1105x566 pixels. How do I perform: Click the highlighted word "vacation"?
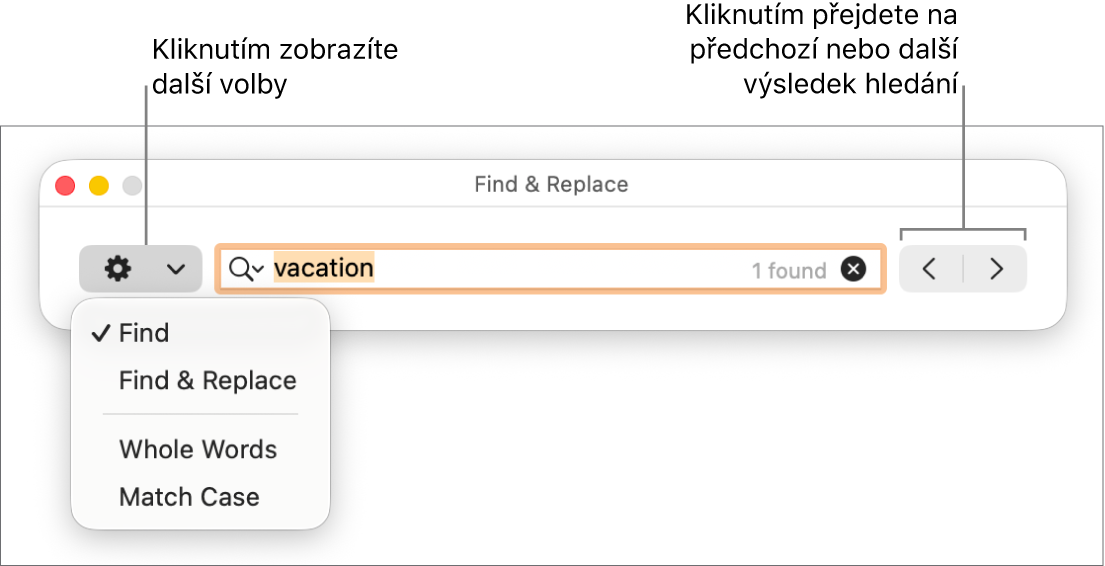(x=324, y=269)
